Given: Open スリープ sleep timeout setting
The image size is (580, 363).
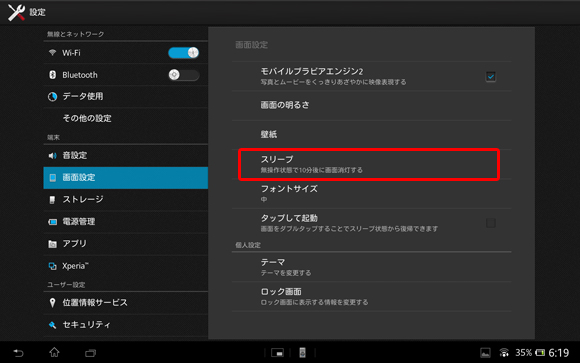Looking at the screenshot, I should pos(372,164).
